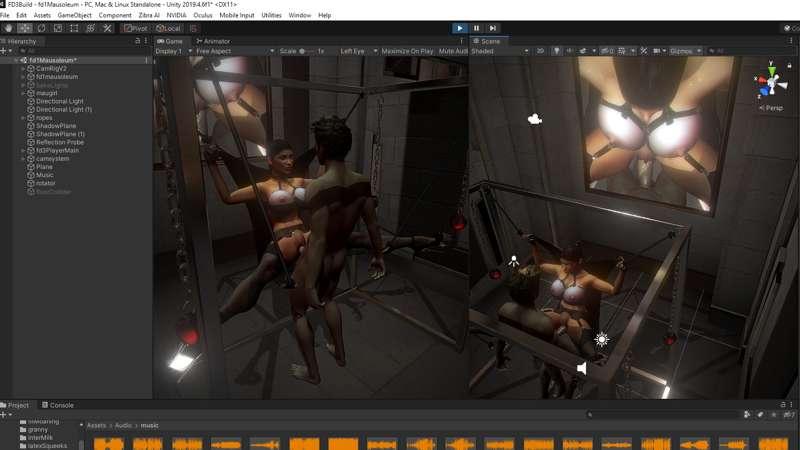Expand the CamRigV2 object
800x450 pixels.
(x=23, y=68)
